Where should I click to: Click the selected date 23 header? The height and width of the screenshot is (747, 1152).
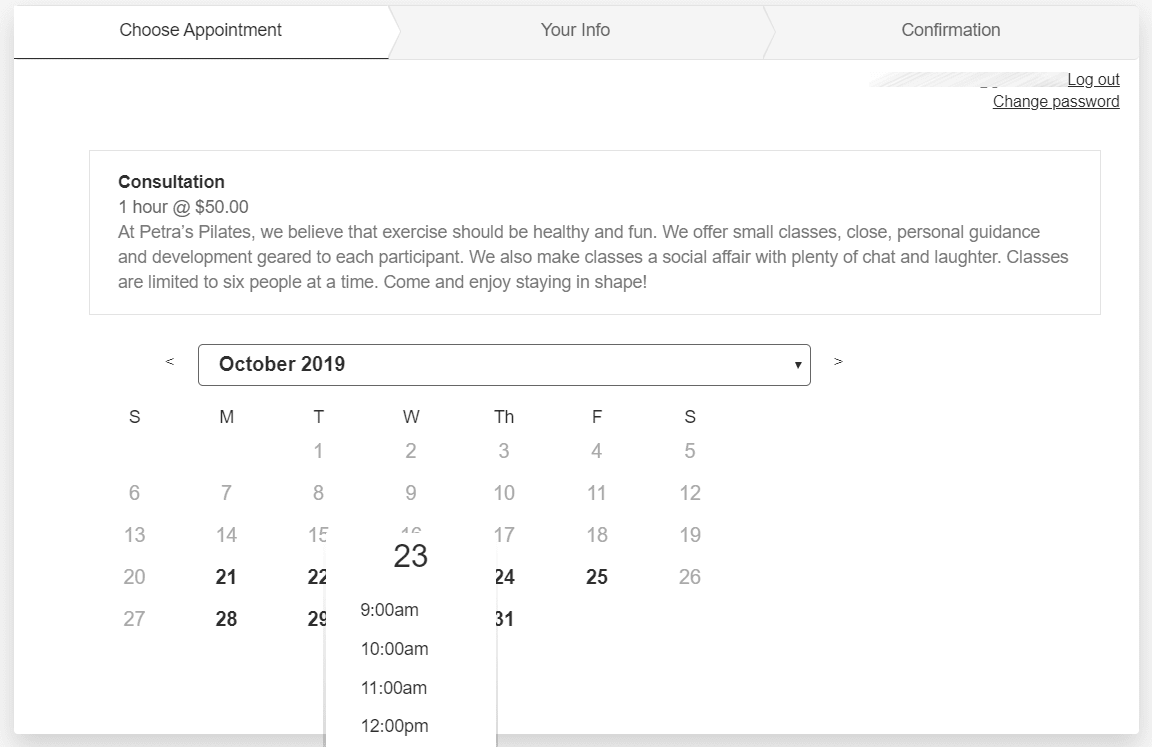coord(410,556)
